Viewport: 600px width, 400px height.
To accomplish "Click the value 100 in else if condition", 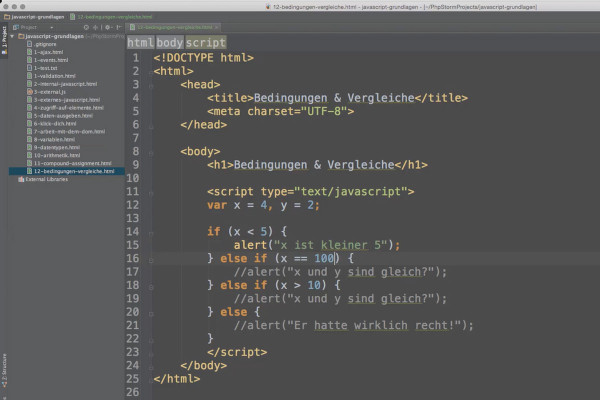I will 324,258.
